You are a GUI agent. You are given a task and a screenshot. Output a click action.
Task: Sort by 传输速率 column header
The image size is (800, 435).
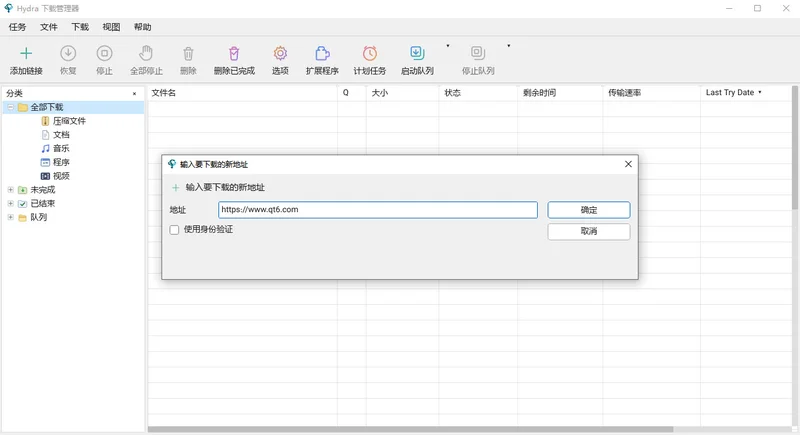coord(652,93)
